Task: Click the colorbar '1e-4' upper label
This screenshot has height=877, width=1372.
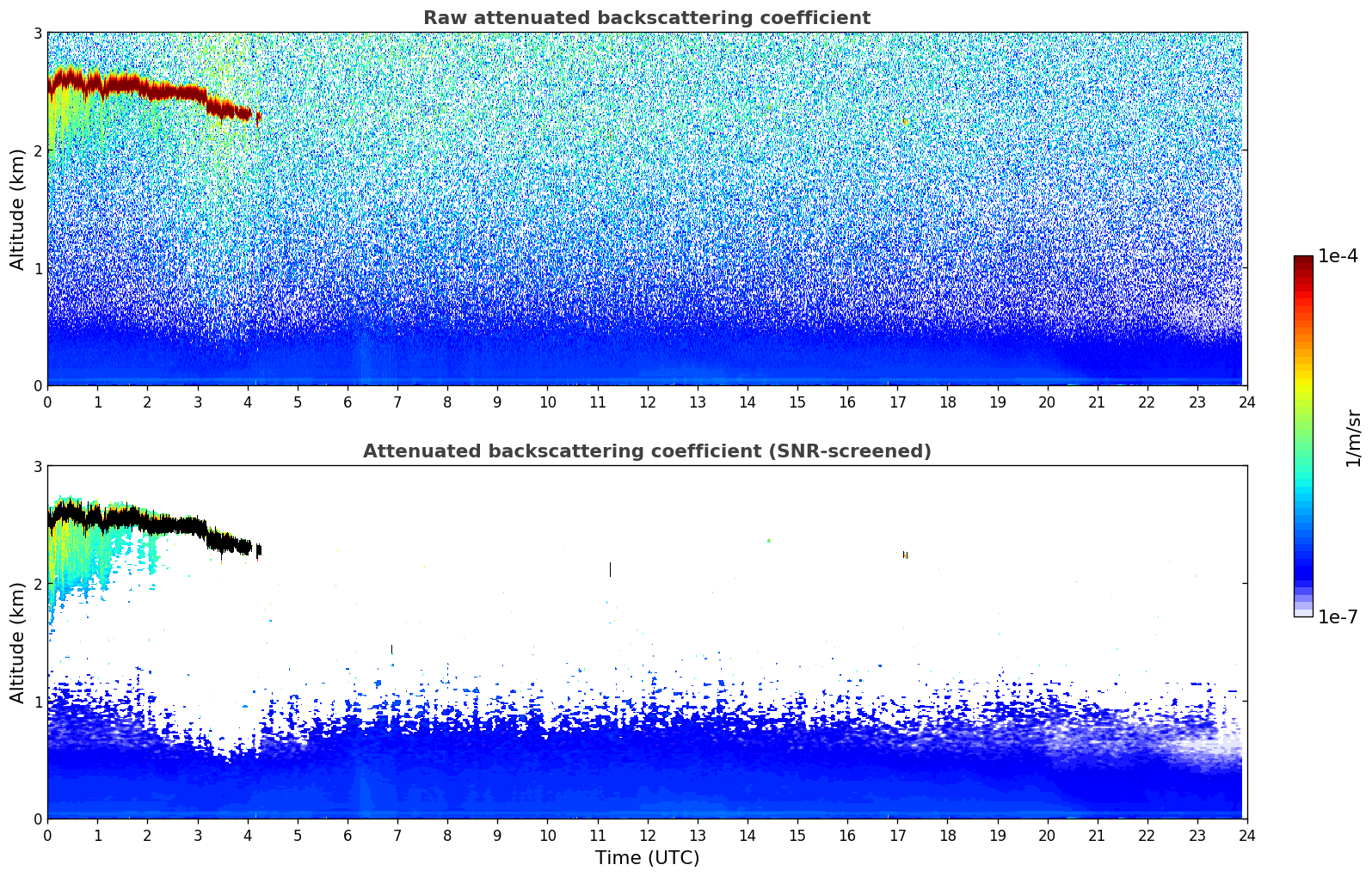Action: (x=1338, y=256)
